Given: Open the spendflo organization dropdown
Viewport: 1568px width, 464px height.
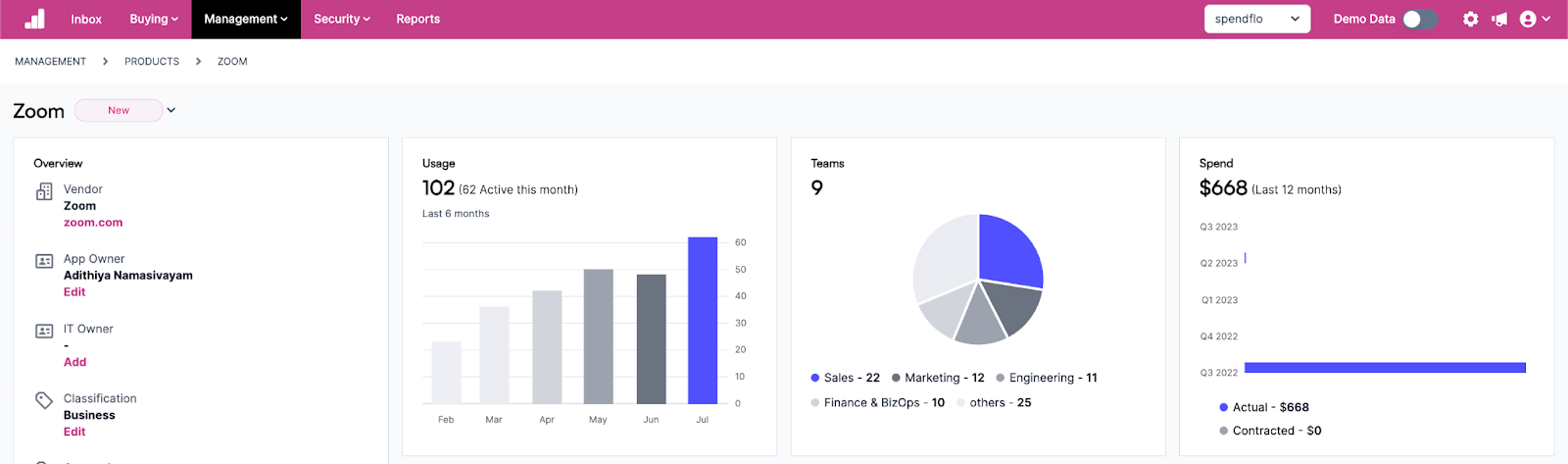Looking at the screenshot, I should (1257, 19).
